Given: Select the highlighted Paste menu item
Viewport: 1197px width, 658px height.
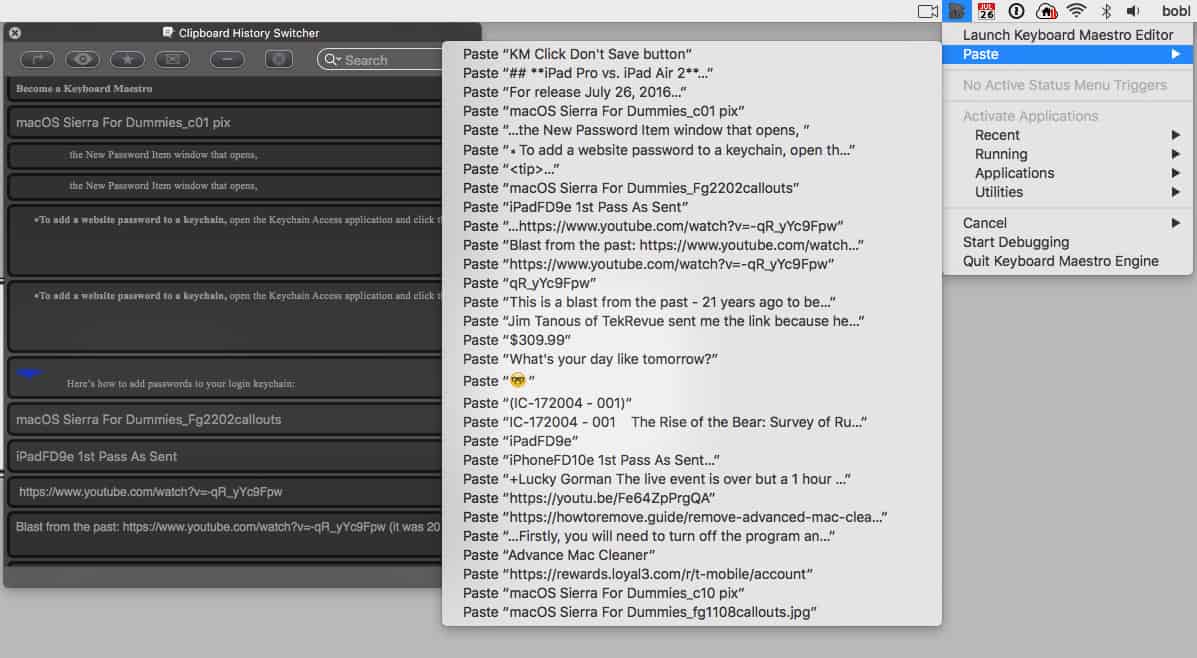Looking at the screenshot, I should [x=1067, y=54].
